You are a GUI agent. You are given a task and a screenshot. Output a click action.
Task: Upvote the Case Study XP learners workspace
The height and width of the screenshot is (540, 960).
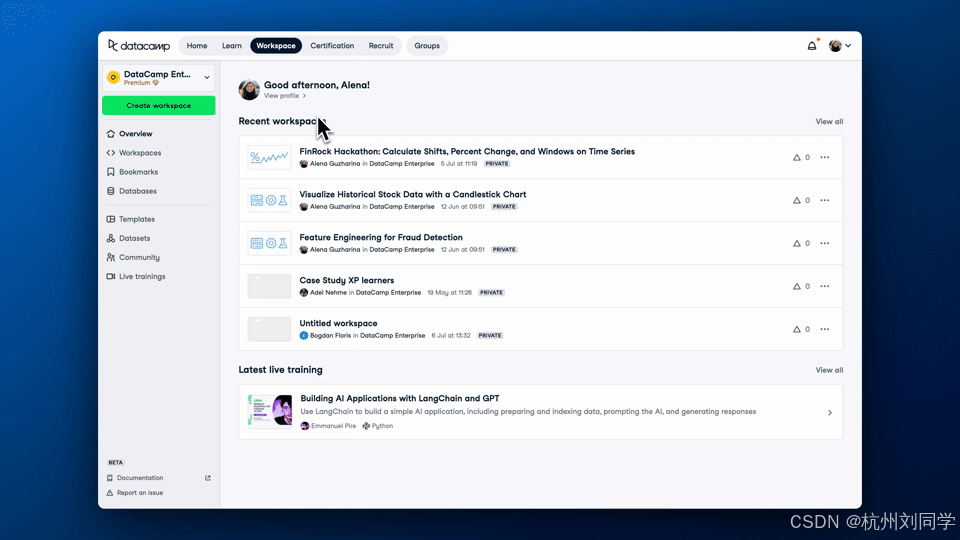pos(801,287)
